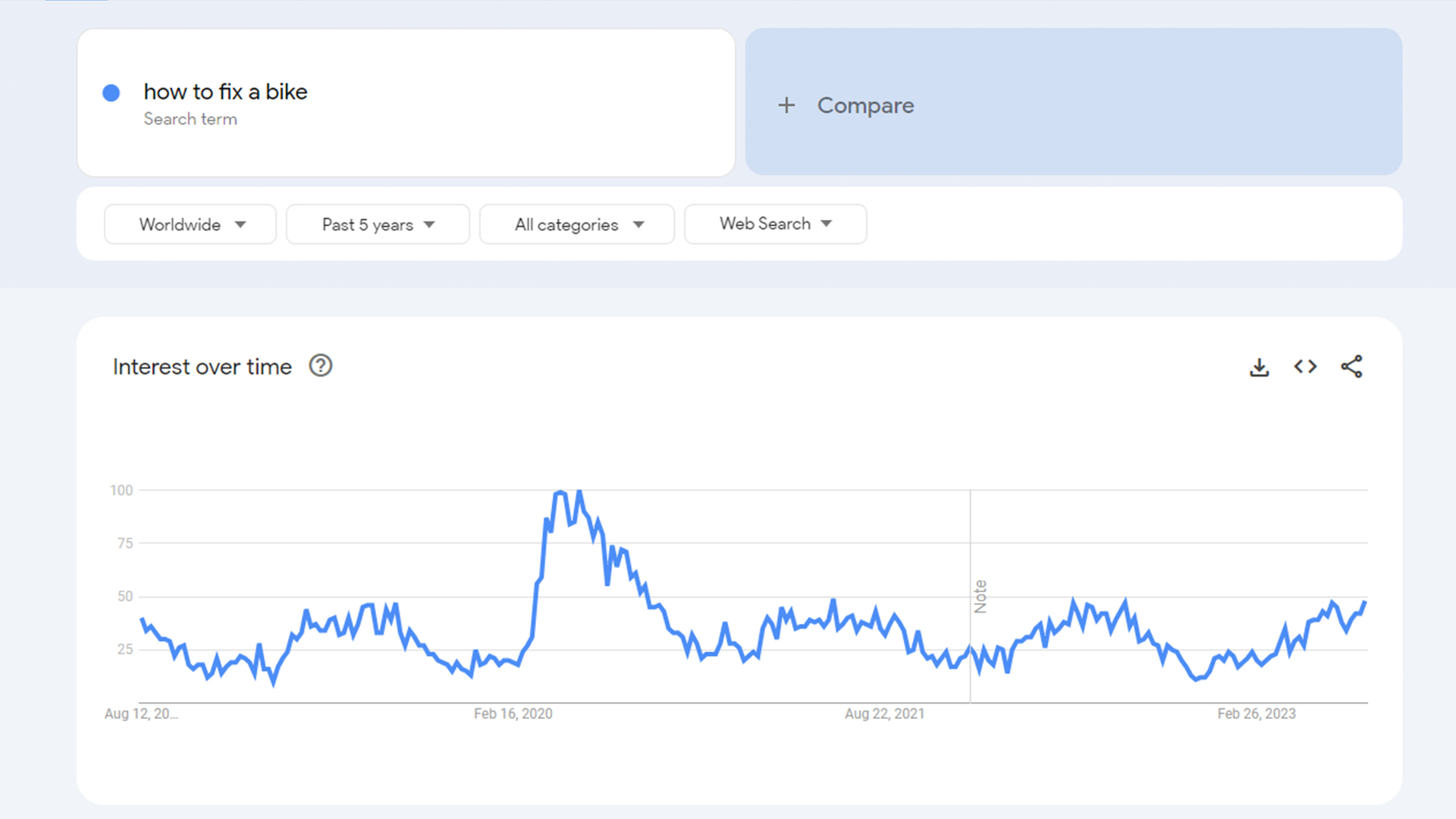Click the rightmost end of trend line
Image resolution: width=1456 pixels, height=819 pixels.
[1365, 603]
